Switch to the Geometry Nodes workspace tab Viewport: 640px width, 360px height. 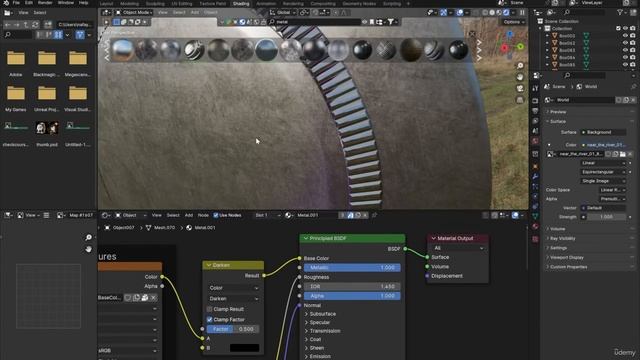point(359,3)
